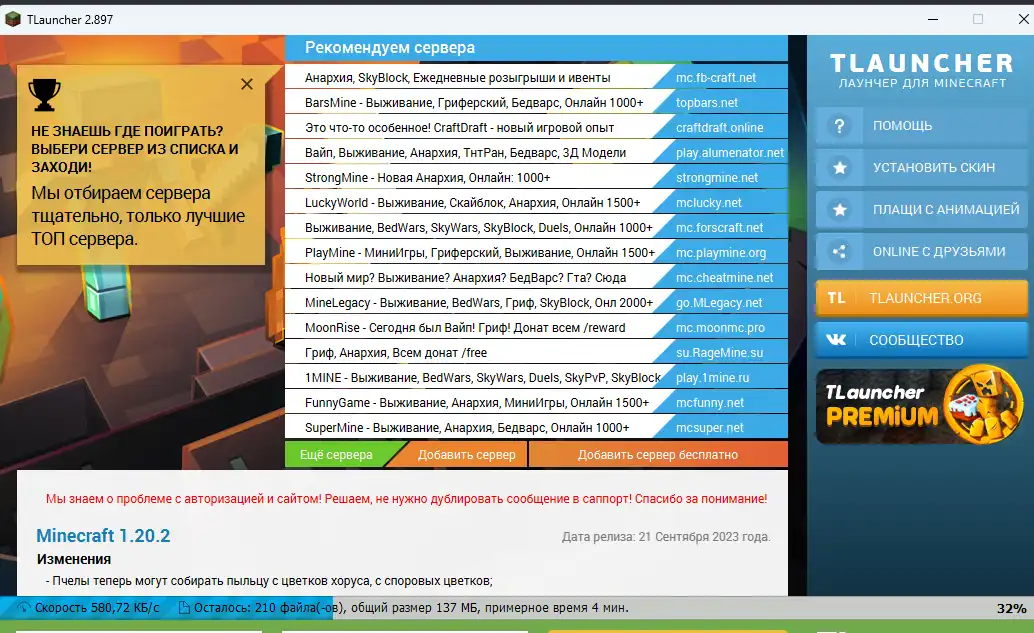Image resolution: width=1034 pixels, height=633 pixels.
Task: Click the 1MINE server description row
Action: coord(483,378)
